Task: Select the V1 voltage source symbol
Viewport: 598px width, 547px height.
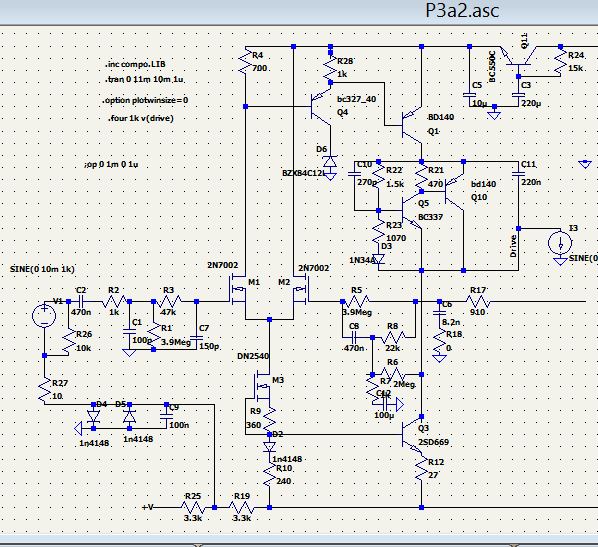Action: pyautogui.click(x=44, y=316)
